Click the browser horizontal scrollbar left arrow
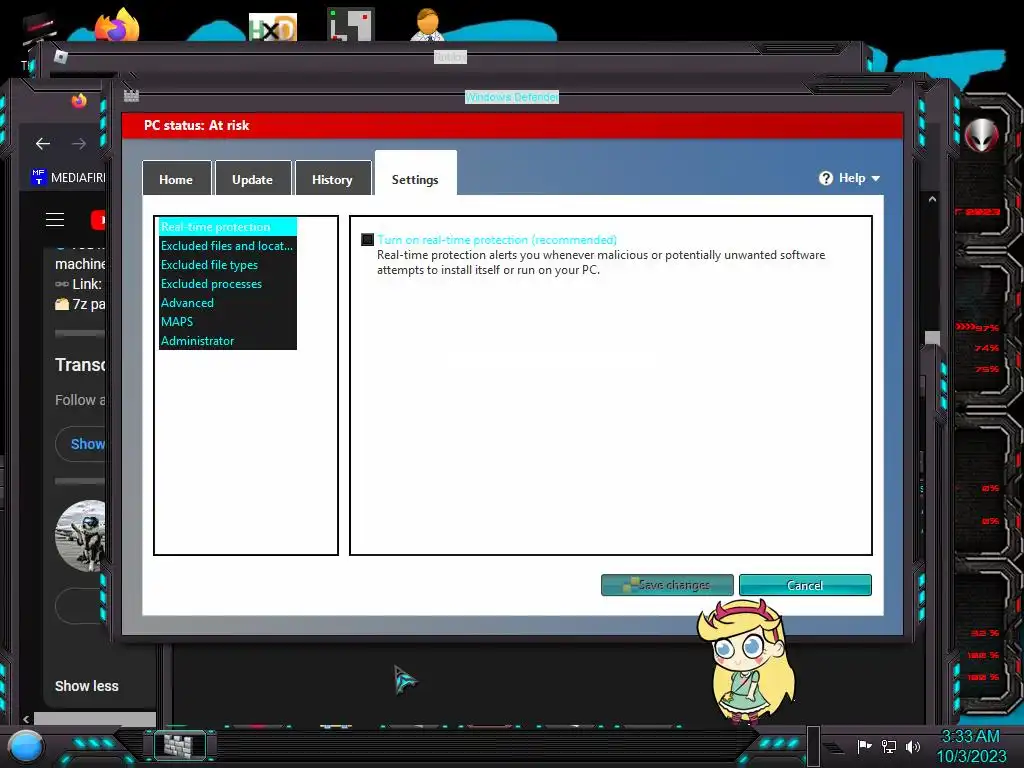 coord(26,719)
